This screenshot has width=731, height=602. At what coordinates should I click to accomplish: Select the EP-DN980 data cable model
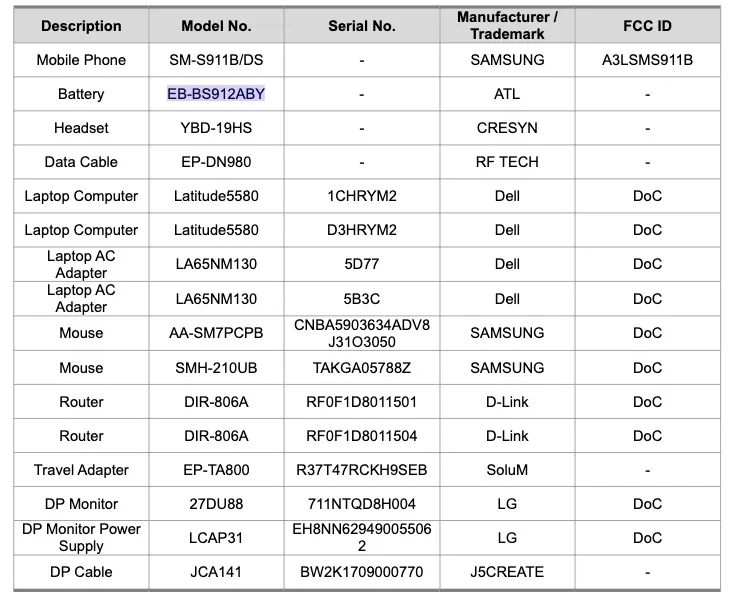click(216, 162)
